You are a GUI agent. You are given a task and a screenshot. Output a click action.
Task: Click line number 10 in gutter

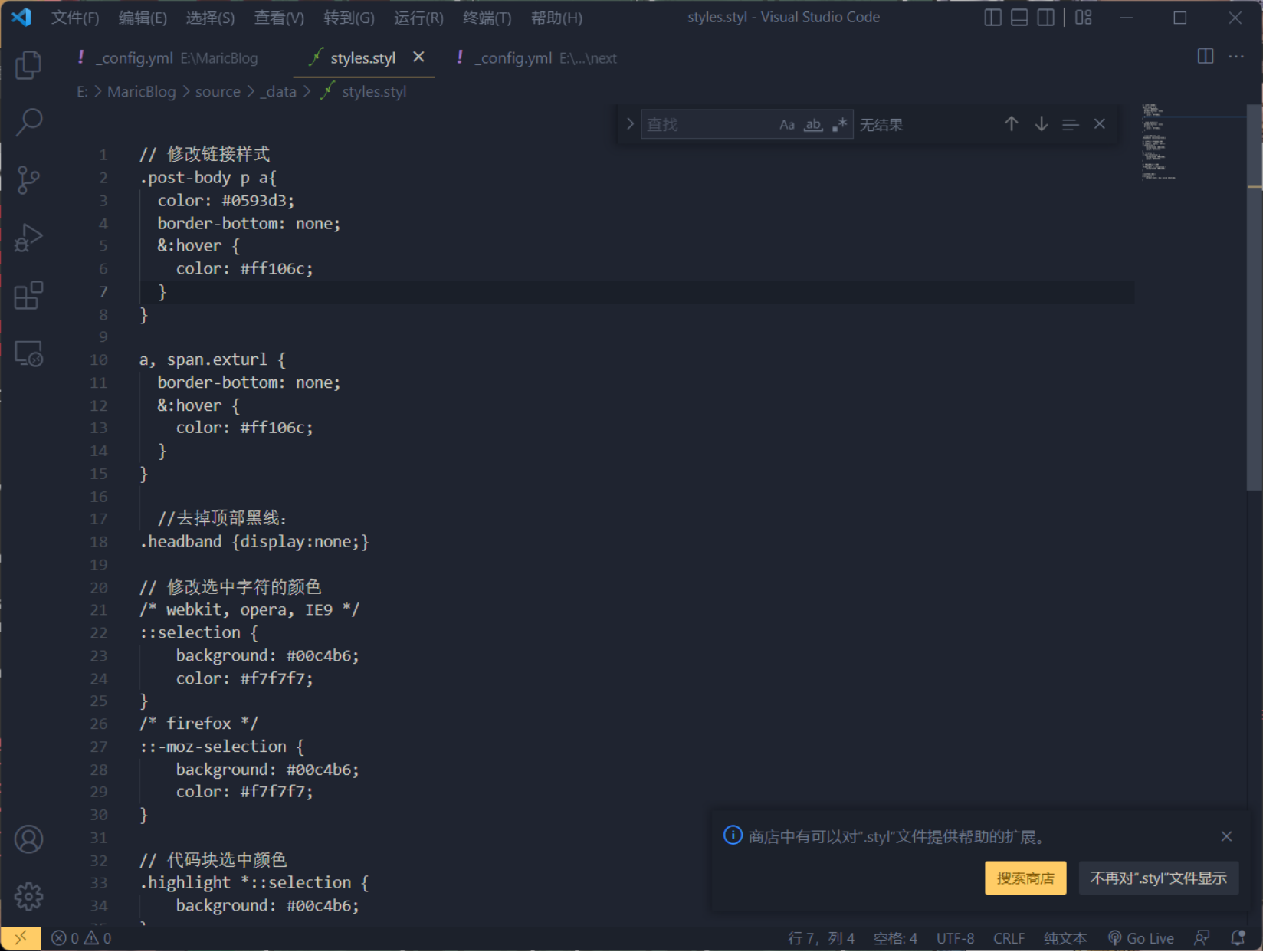click(99, 359)
